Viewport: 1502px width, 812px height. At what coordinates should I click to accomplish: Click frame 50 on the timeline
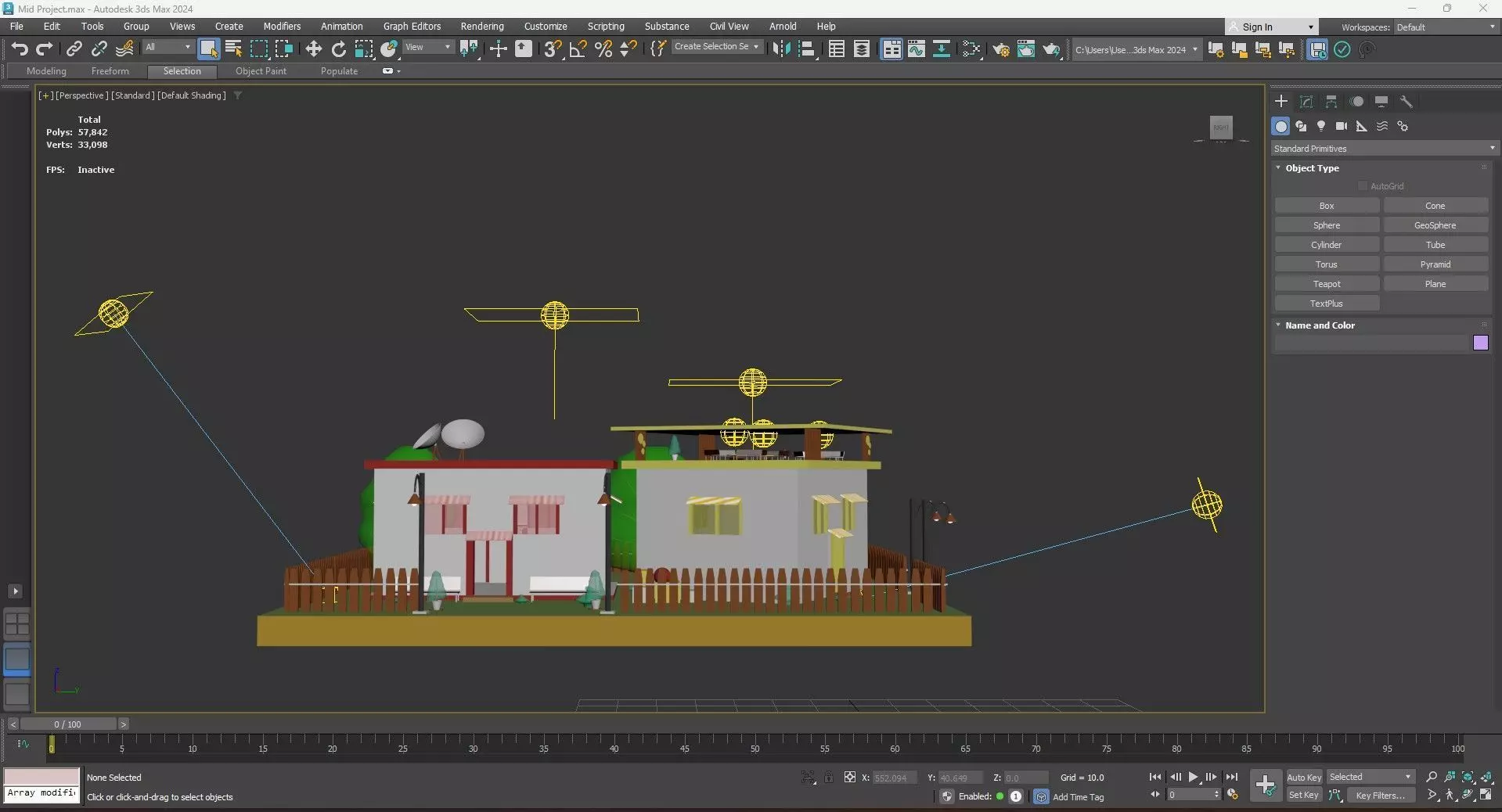tap(755, 749)
